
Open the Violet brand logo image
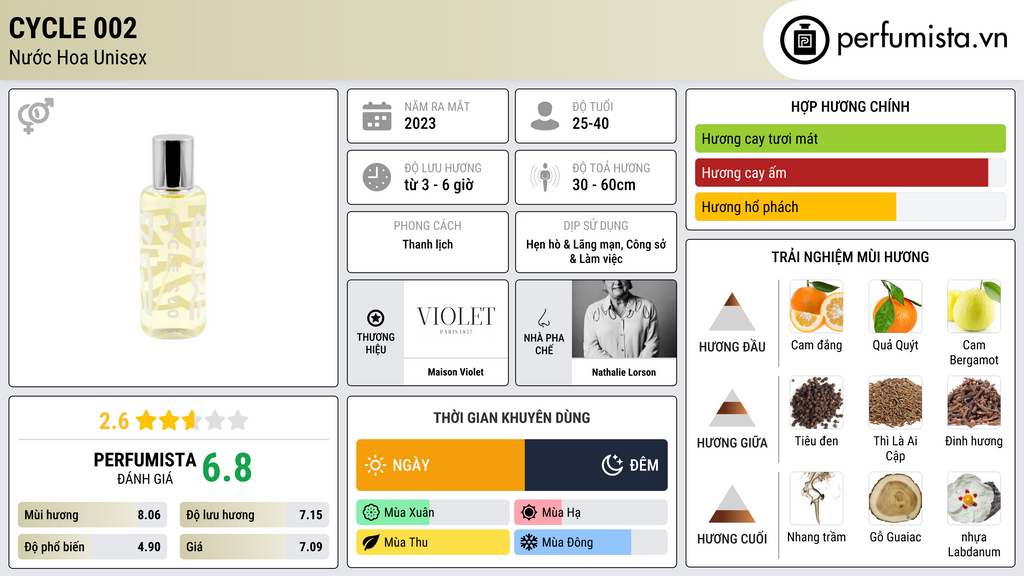456,319
